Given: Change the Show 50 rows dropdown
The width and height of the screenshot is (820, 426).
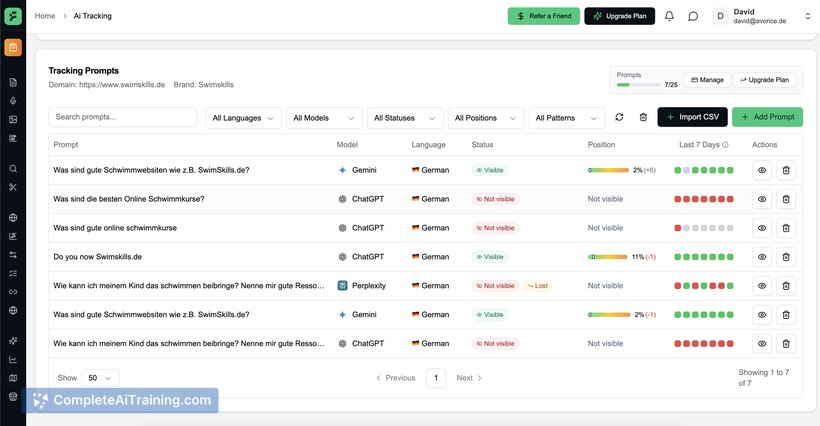Looking at the screenshot, I should click(100, 378).
